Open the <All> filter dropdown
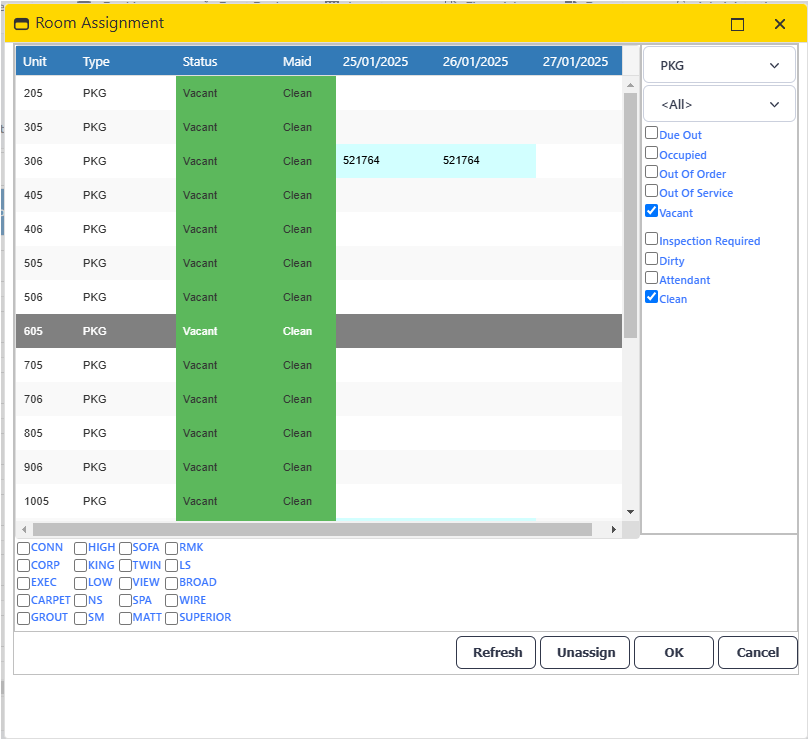Image resolution: width=809 pixels, height=740 pixels. pyautogui.click(x=719, y=105)
